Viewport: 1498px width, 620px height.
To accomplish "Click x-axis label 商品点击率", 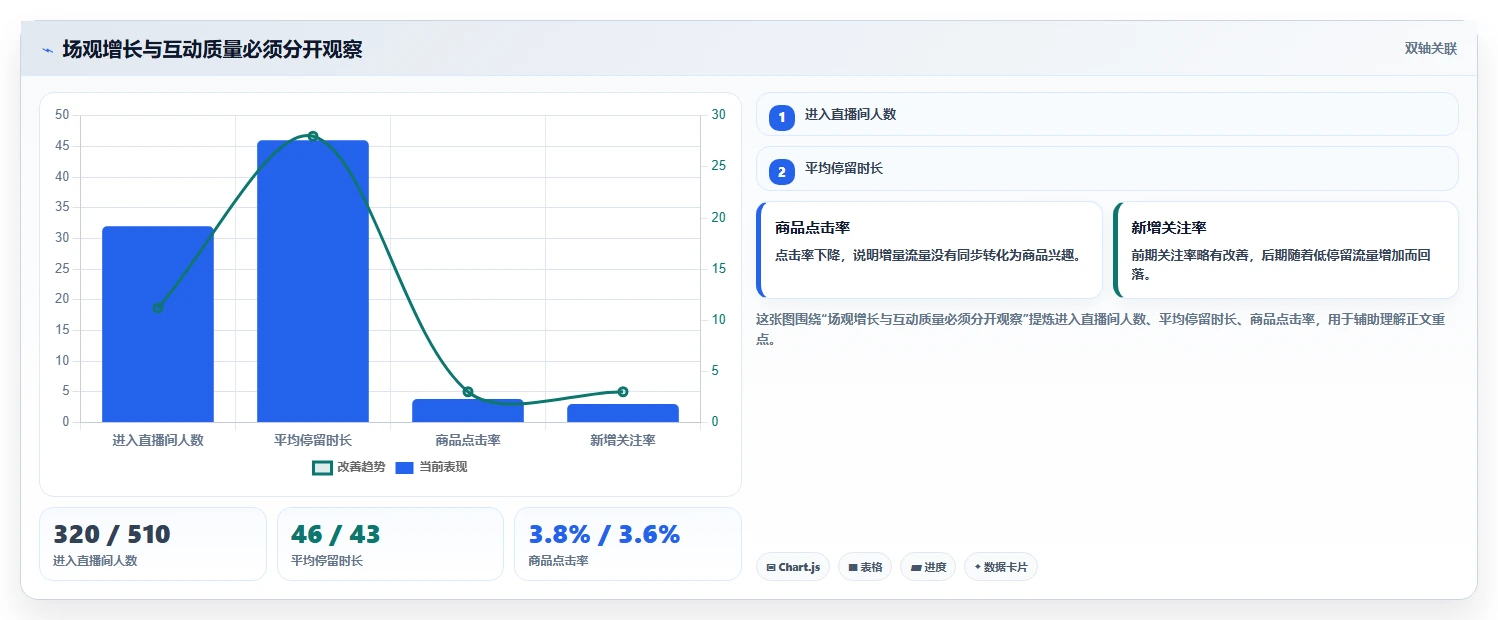I will point(468,440).
